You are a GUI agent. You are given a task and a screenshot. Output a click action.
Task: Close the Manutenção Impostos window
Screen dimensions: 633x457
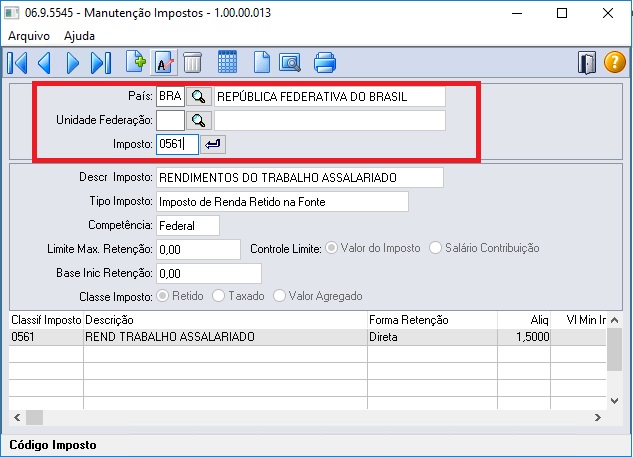[x=608, y=13]
